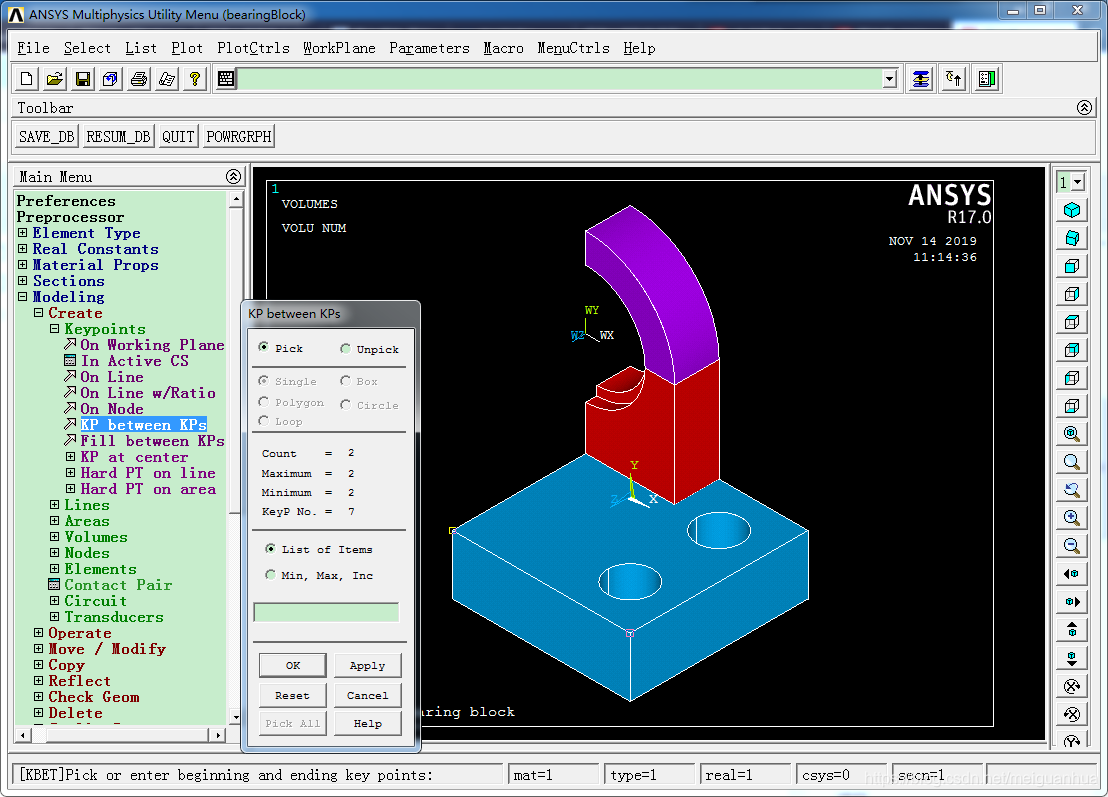Open the PlotCtrls menu

point(253,48)
